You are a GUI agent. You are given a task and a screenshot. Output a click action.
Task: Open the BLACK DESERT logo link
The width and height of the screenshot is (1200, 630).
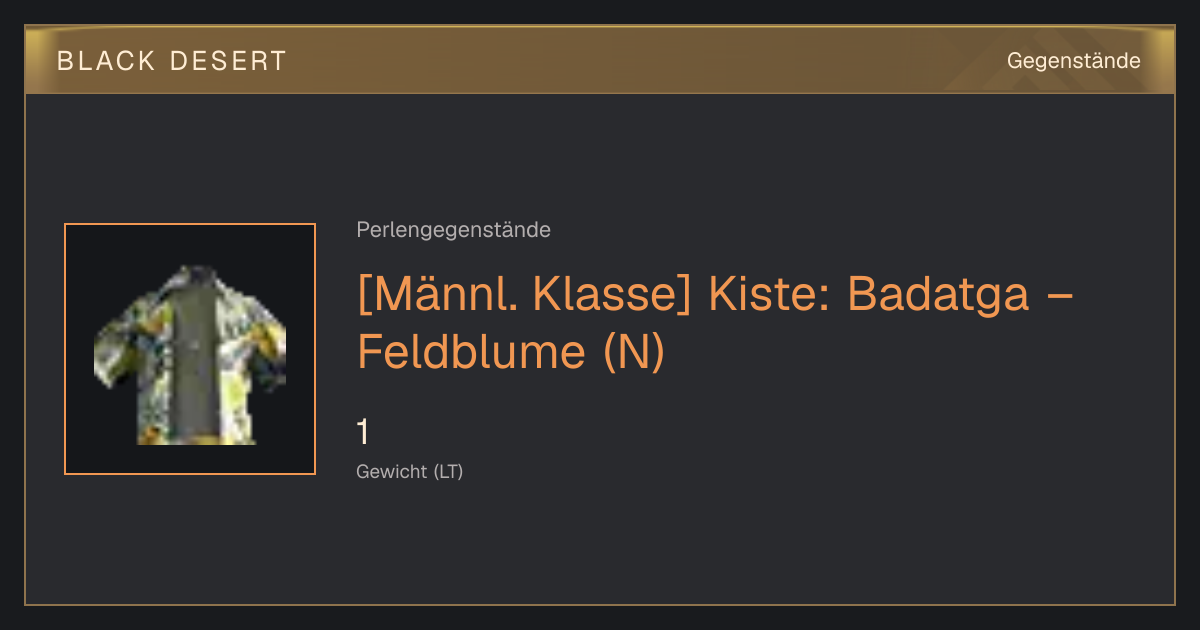click(171, 61)
